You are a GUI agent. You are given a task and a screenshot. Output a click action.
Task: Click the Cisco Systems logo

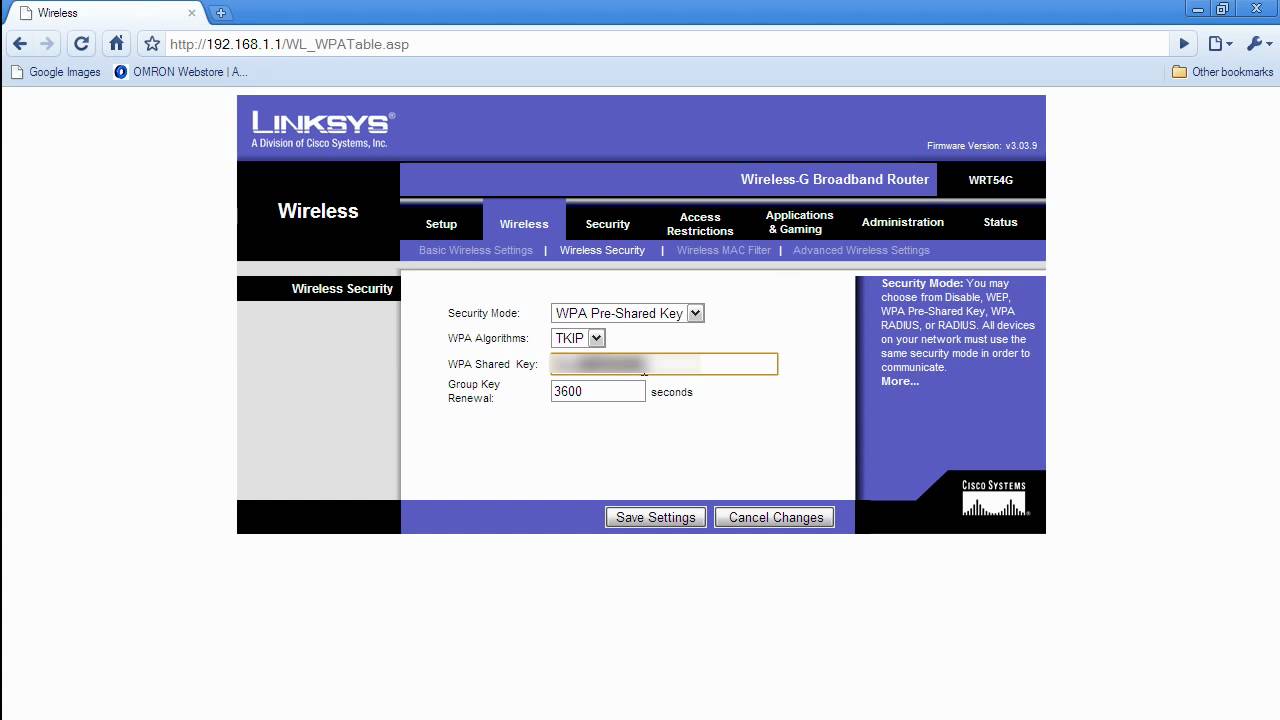click(x=994, y=498)
